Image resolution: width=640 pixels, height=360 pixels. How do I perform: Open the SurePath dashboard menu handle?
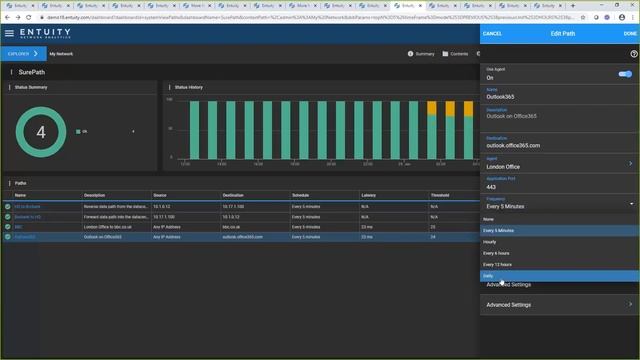11,72
